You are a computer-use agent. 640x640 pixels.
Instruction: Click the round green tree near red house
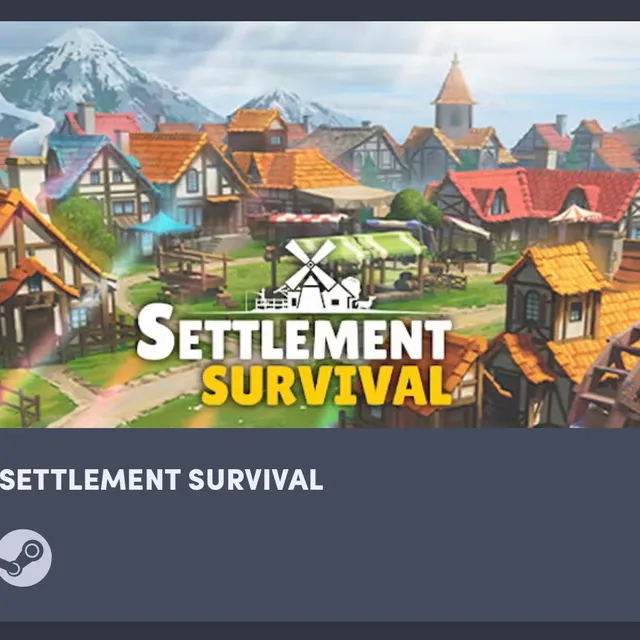[414, 208]
